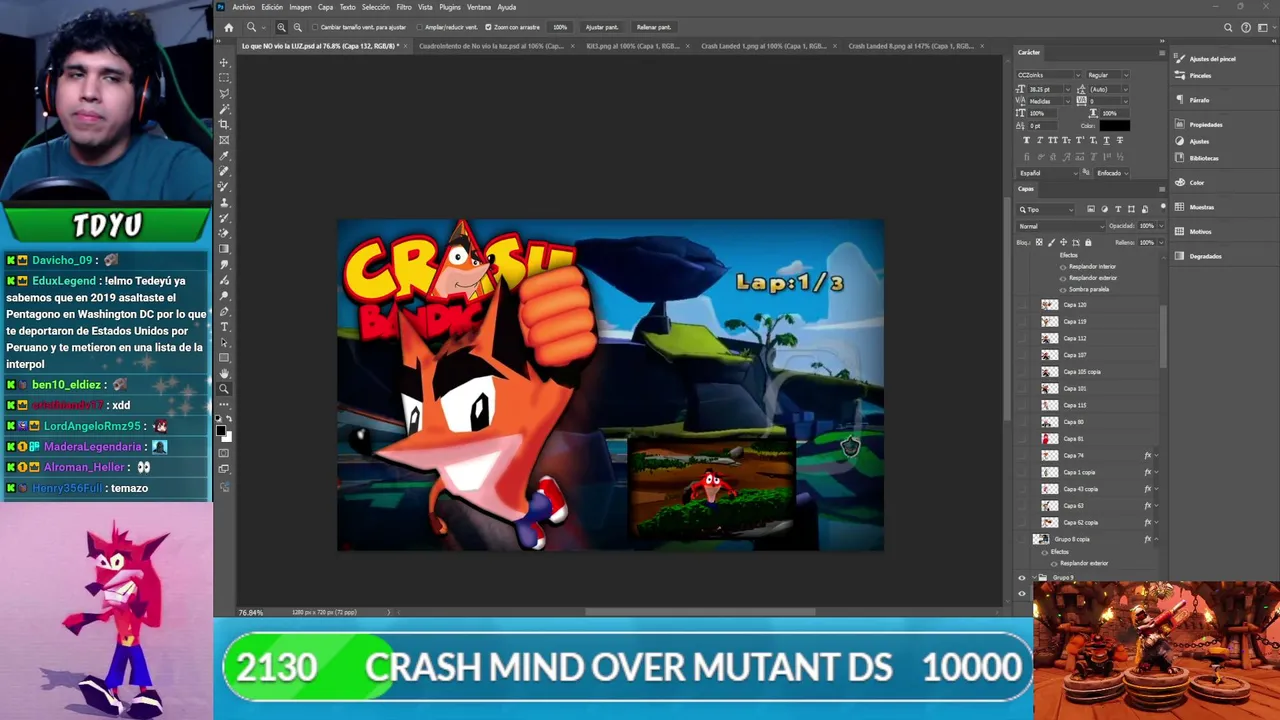Open the Pinceles panel

coord(1194,75)
